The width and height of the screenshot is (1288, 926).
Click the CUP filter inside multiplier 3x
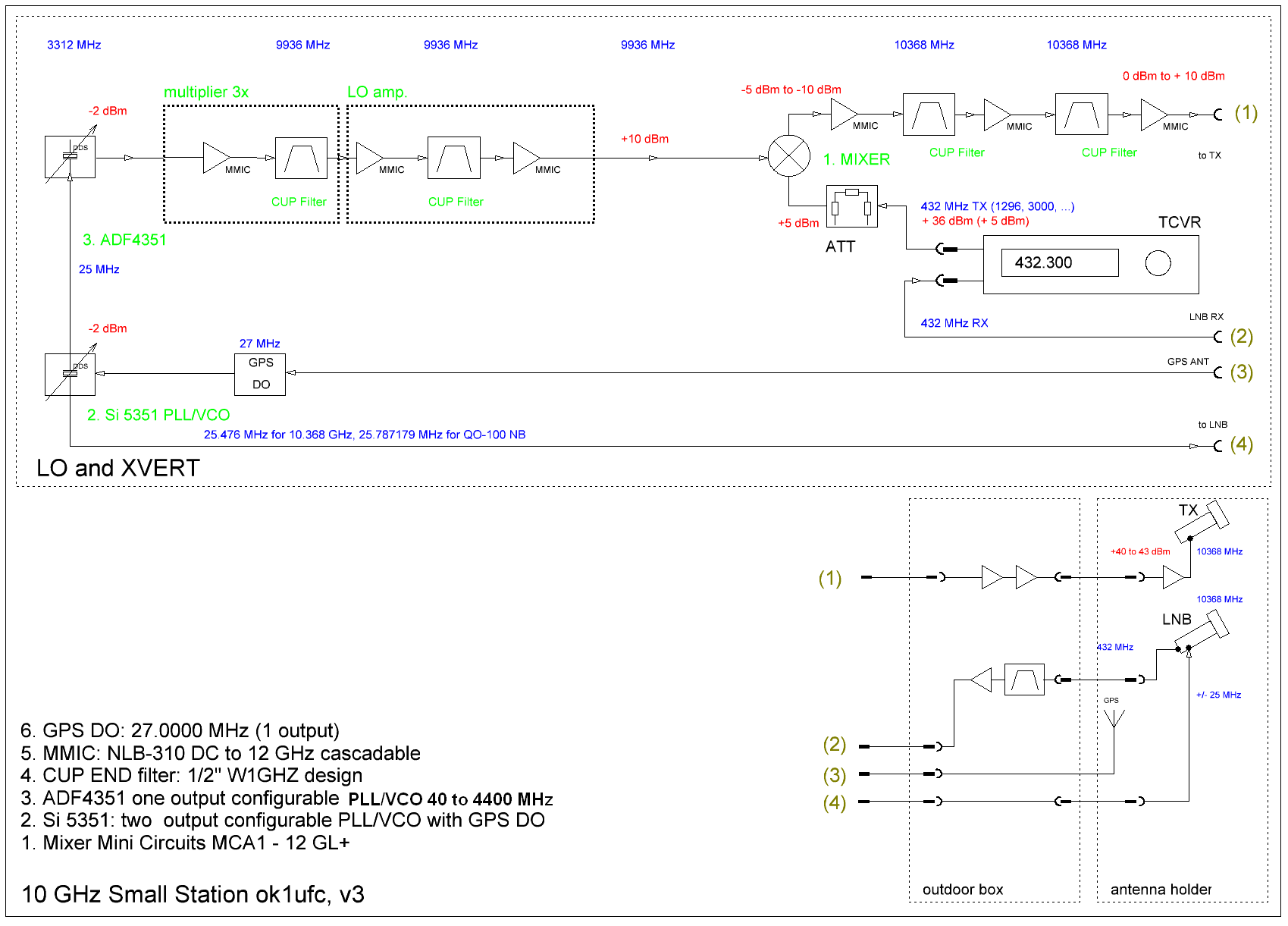click(x=301, y=158)
